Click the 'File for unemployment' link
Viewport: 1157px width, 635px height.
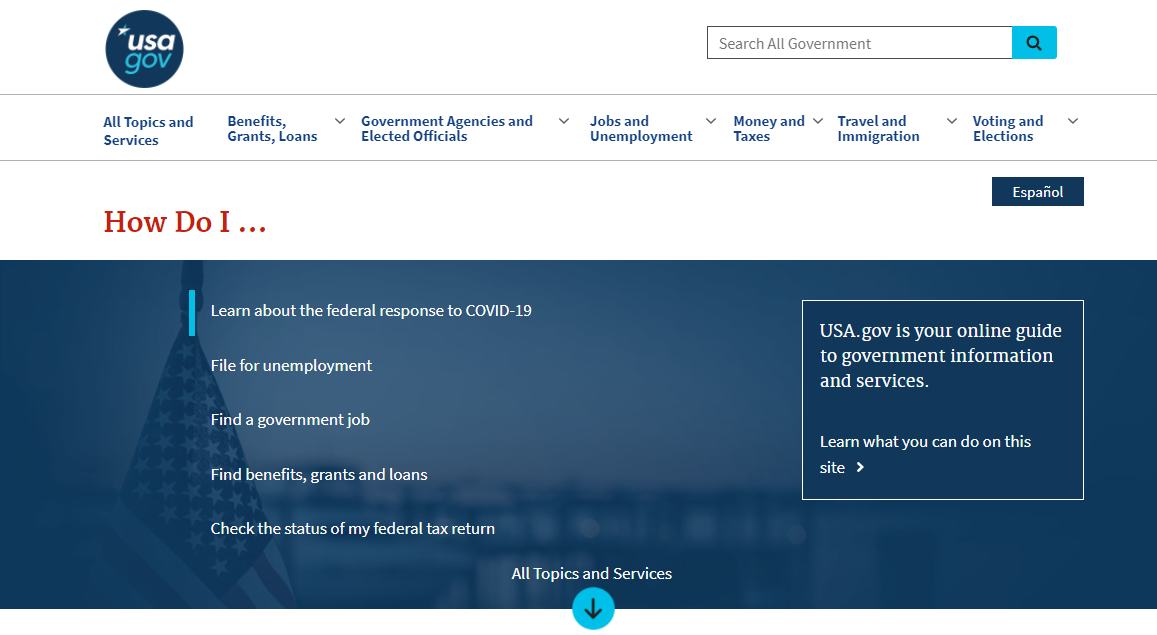point(291,365)
